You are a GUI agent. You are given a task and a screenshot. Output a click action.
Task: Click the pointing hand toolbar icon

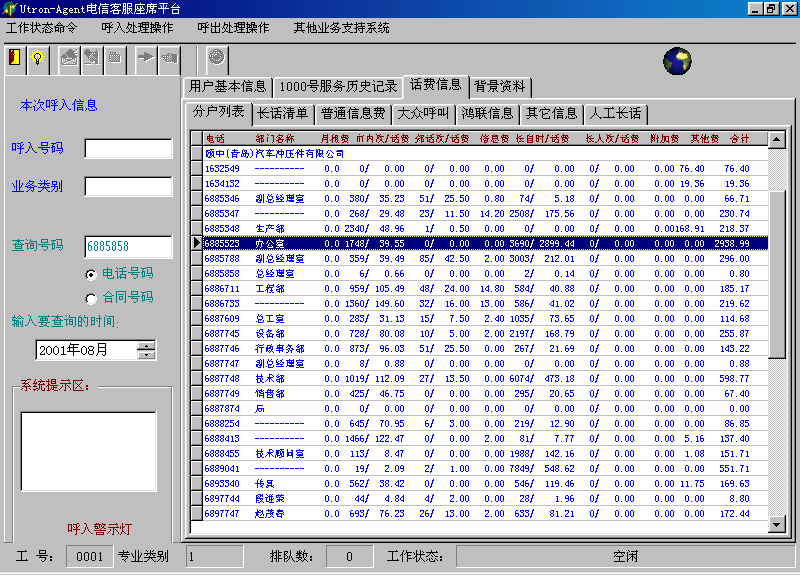click(x=169, y=57)
